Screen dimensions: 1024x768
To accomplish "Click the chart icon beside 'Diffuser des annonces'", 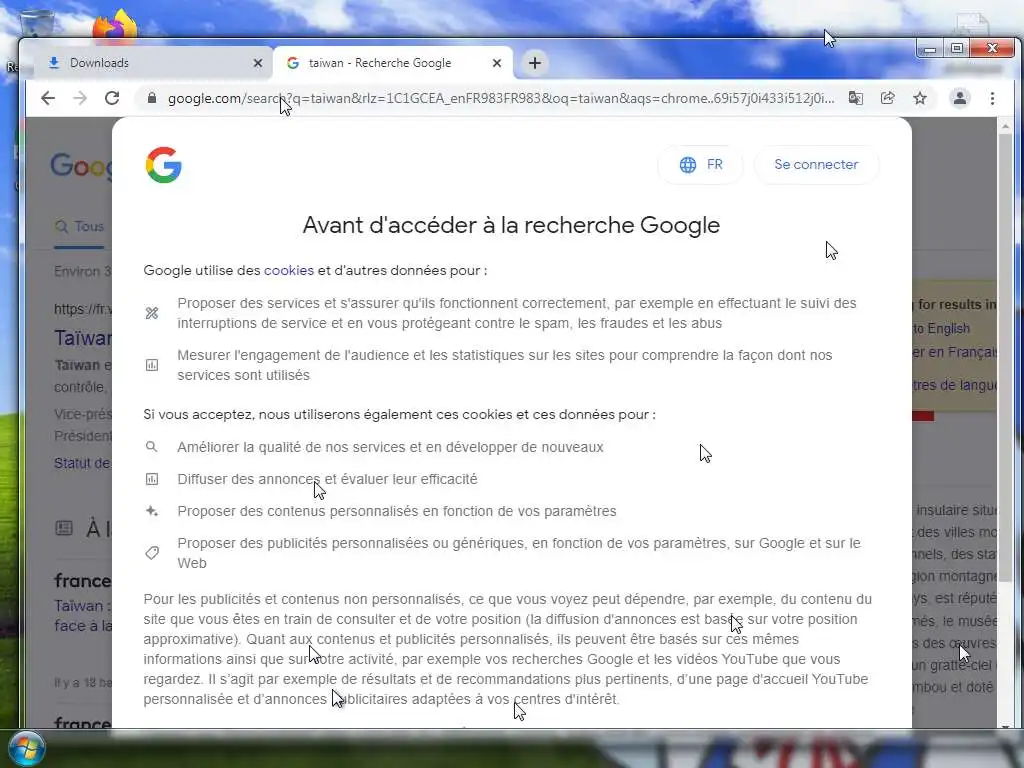I will (x=152, y=479).
